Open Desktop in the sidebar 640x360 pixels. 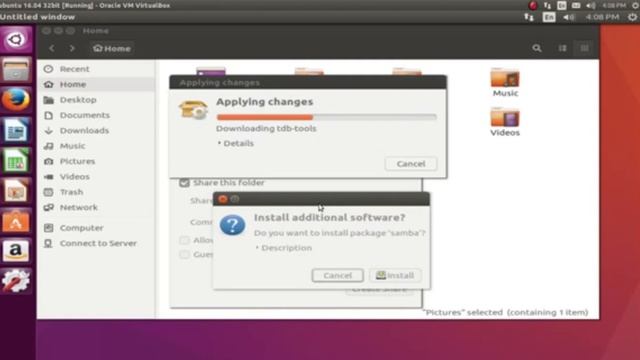coord(96,100)
